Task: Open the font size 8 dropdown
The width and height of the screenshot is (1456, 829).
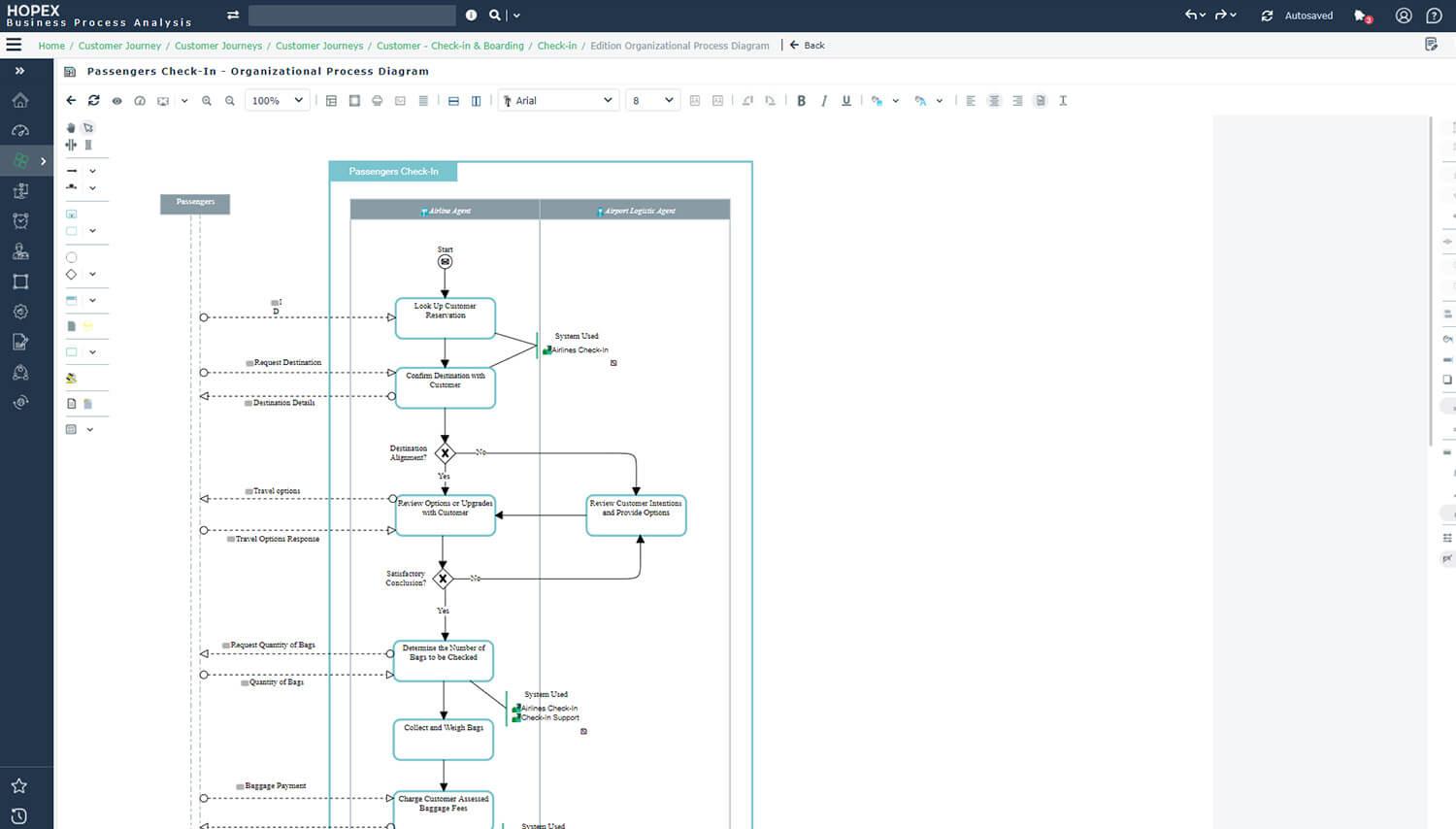Action: (652, 100)
